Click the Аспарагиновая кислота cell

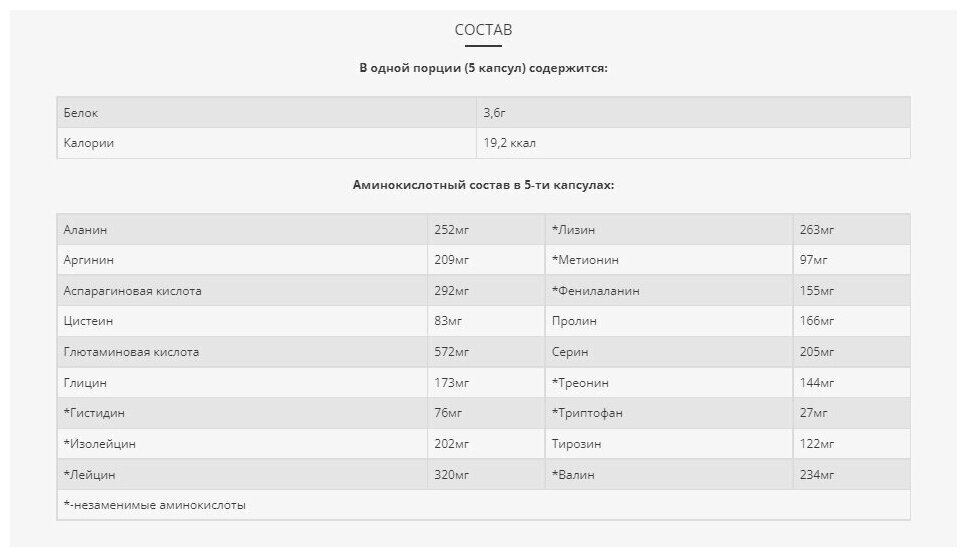click(132, 291)
